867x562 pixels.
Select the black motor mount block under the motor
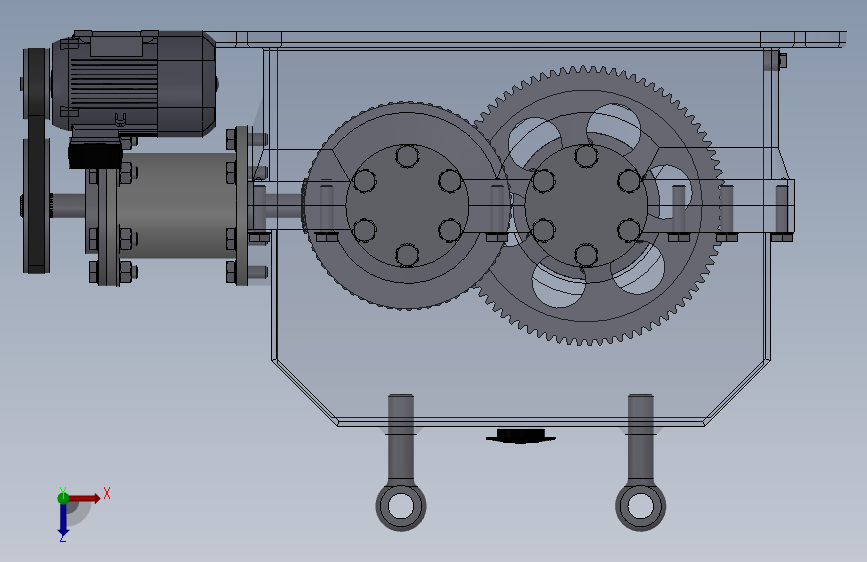95,155
